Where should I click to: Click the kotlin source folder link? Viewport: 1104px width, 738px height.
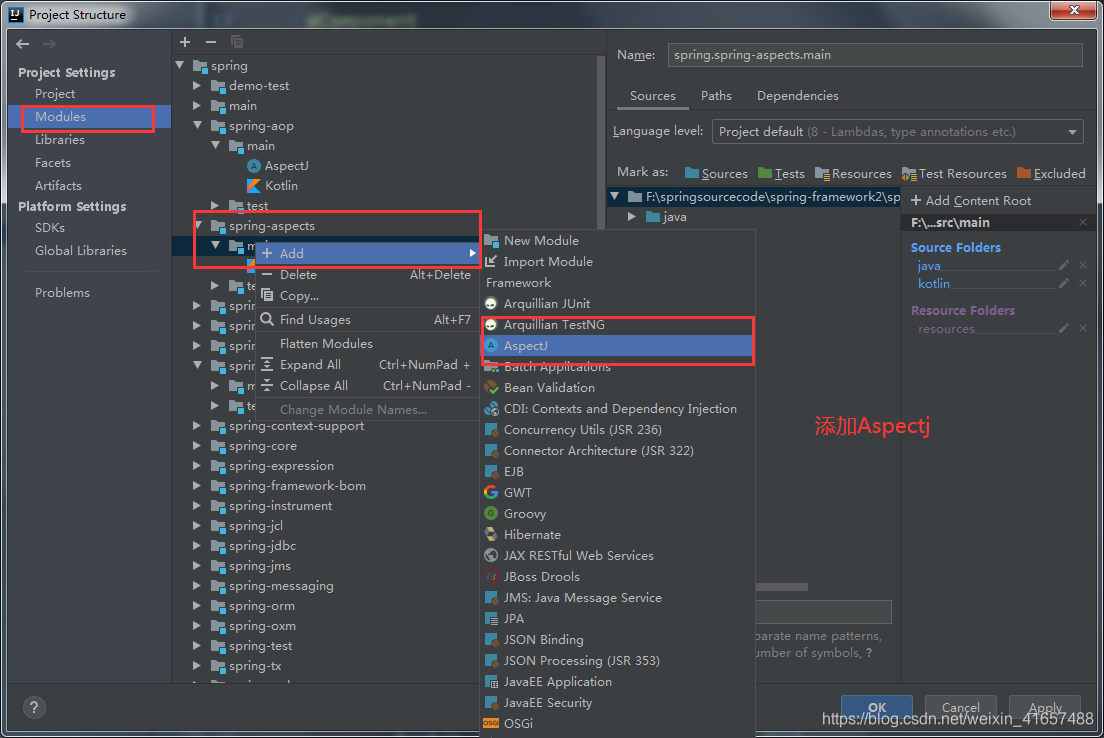click(x=934, y=283)
